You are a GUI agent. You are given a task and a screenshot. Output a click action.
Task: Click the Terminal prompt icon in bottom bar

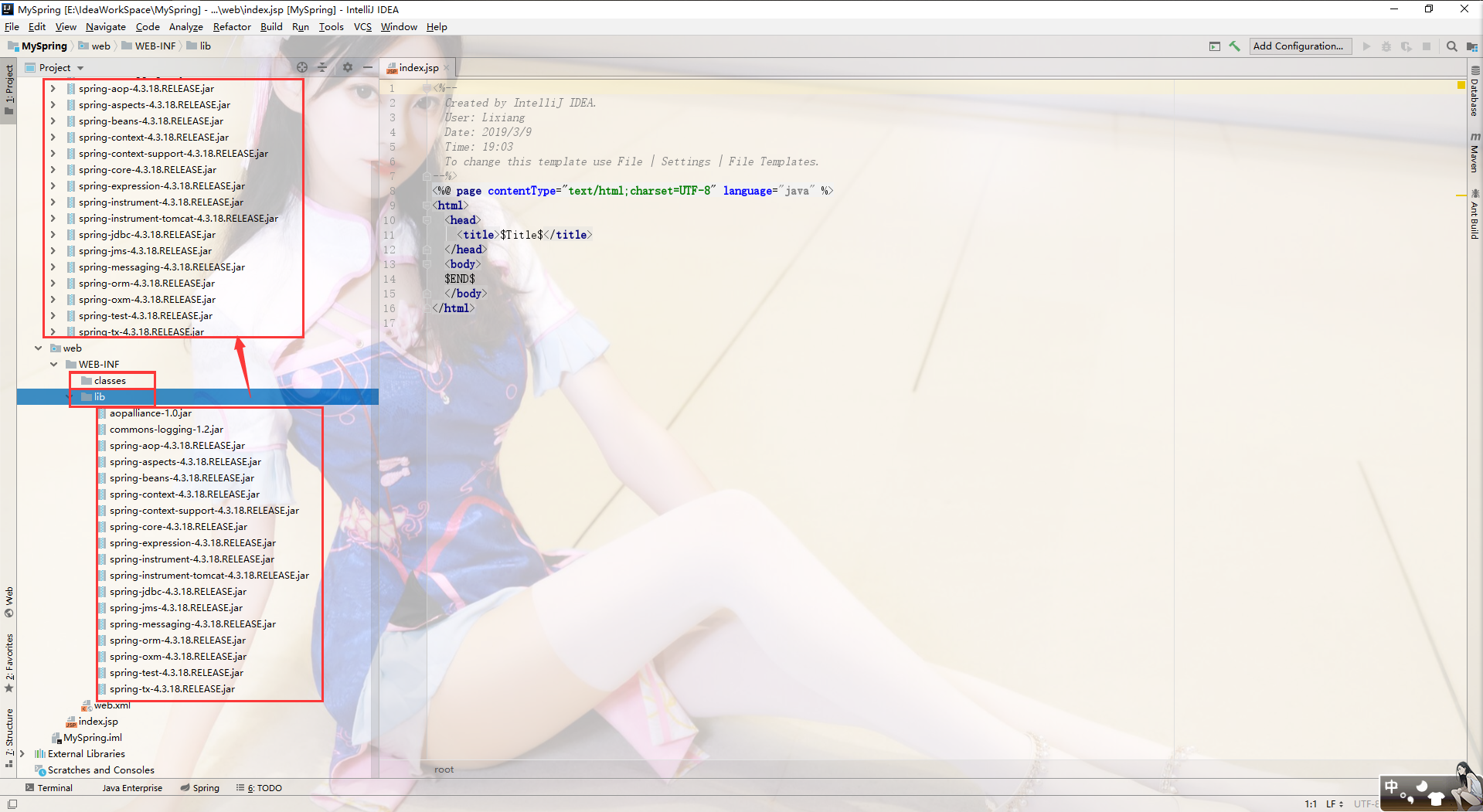(29, 788)
